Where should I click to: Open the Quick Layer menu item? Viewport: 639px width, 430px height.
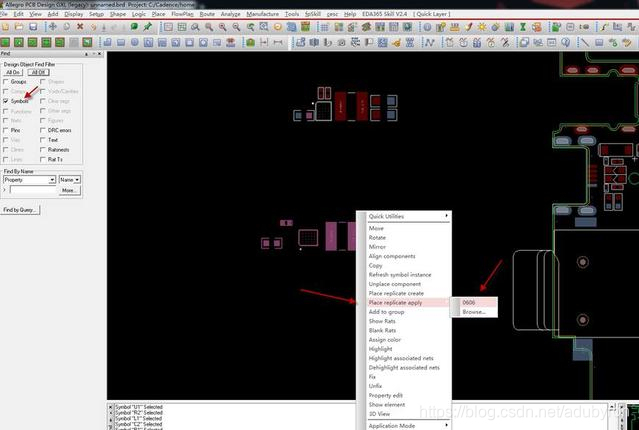432,14
